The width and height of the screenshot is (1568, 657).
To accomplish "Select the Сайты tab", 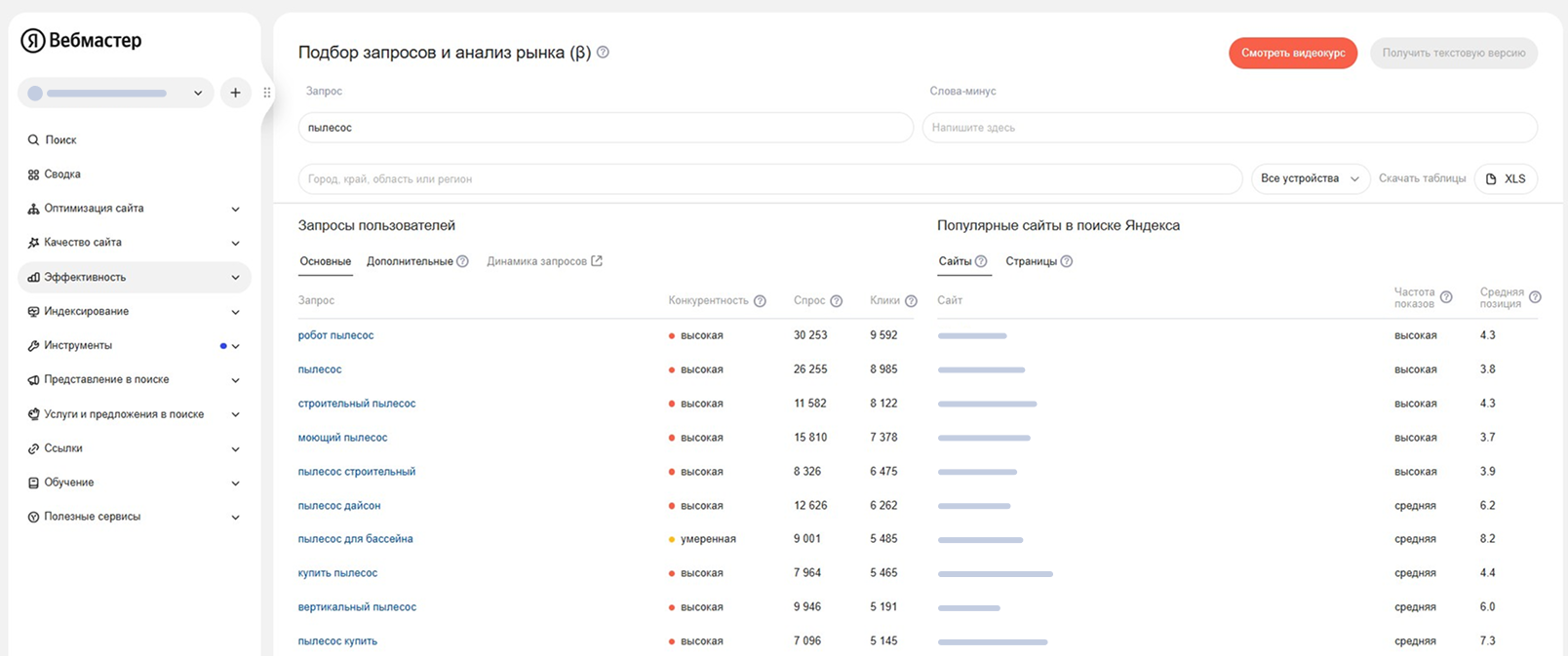I will 955,261.
